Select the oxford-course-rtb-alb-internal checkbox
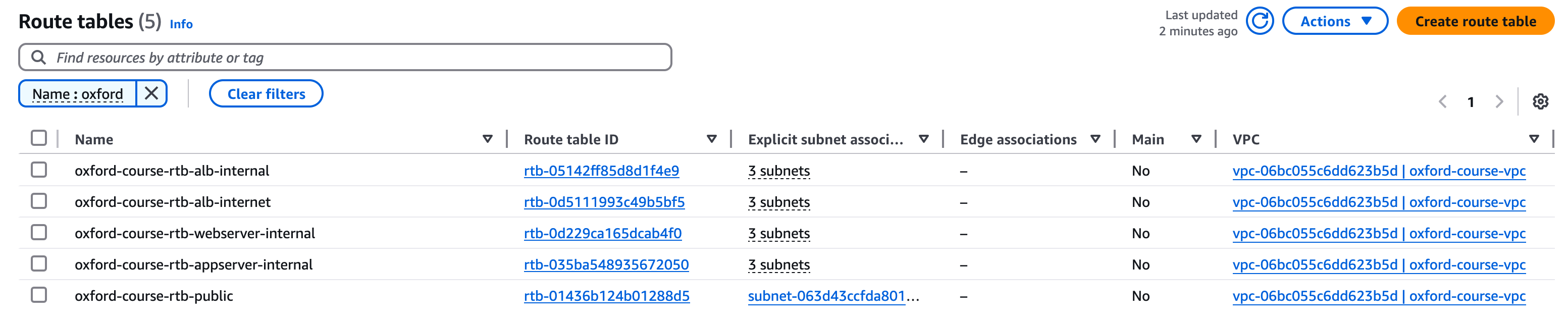 [39, 170]
